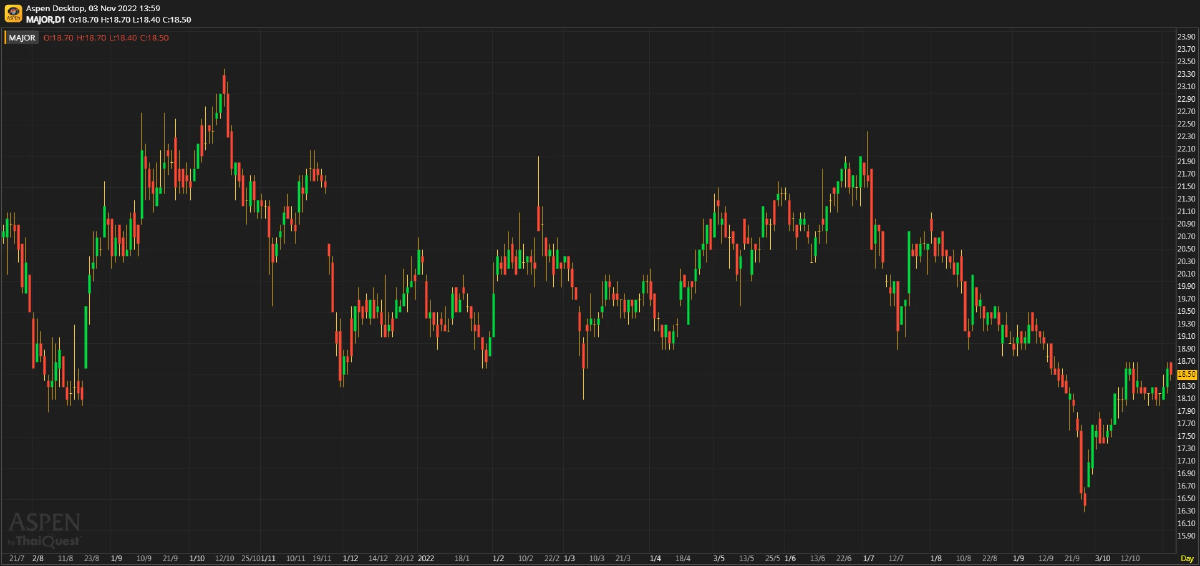This screenshot has width=1200, height=566.
Task: Click the ASPEN by ThaiQuest watermark
Action: [44, 529]
